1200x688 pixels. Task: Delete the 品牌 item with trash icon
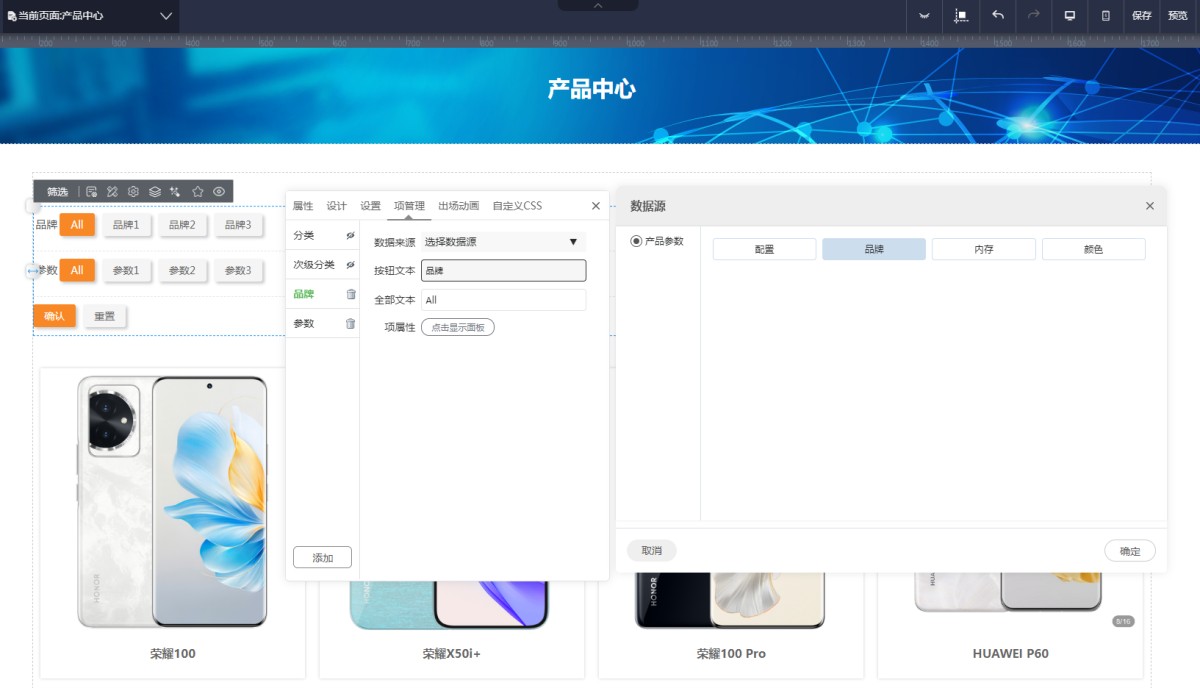tap(350, 294)
